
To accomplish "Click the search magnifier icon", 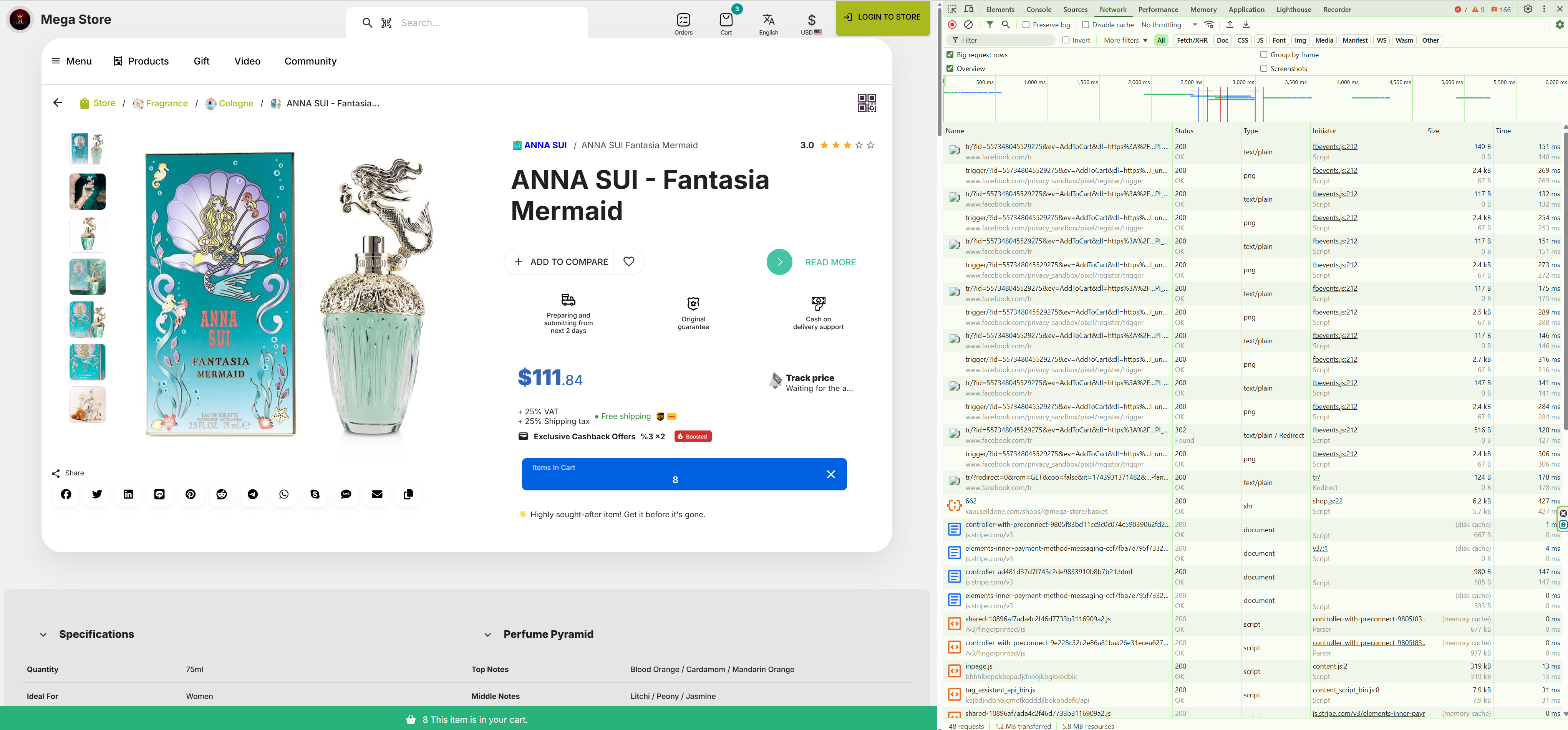I will [367, 23].
